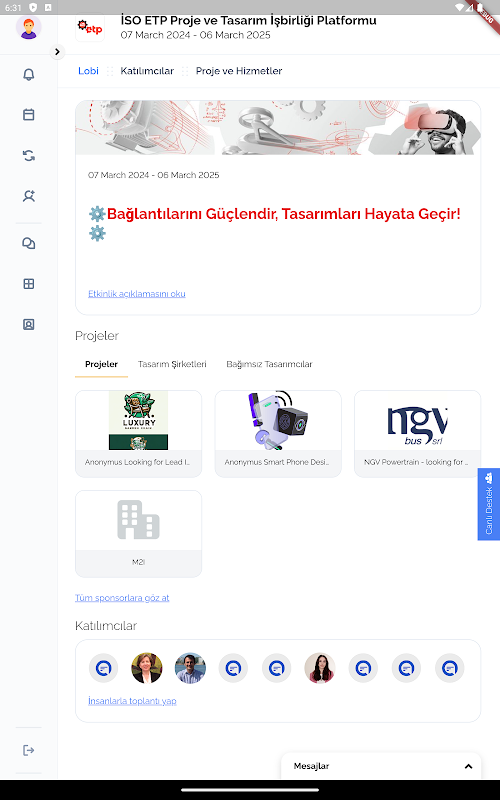This screenshot has width=500, height=800.
Task: Open notifications bell icon
Action: click(29, 74)
